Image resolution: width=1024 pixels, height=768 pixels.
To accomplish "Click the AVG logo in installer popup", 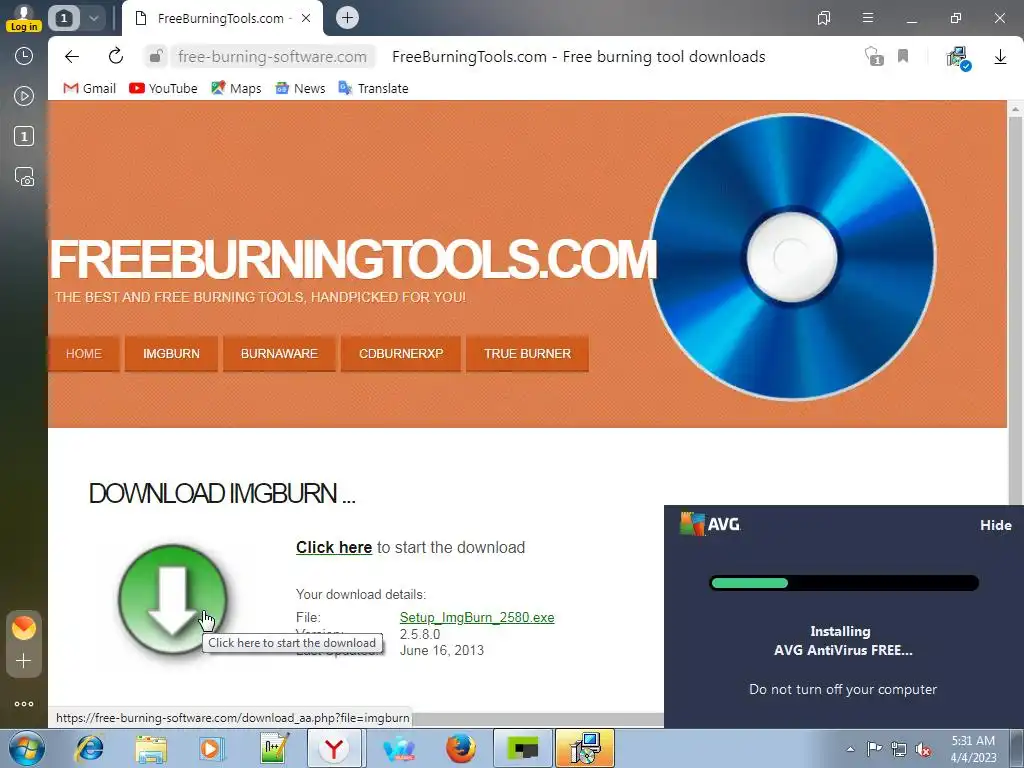I will pyautogui.click(x=710, y=524).
